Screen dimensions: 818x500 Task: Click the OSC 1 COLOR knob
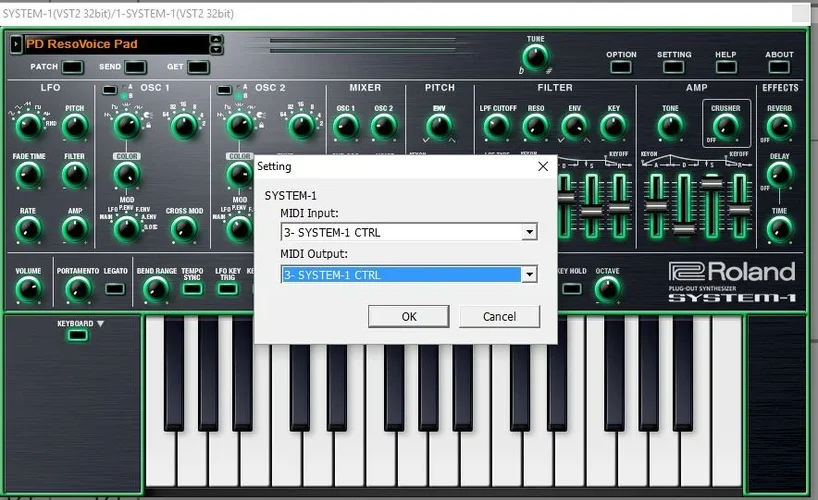click(x=126, y=174)
